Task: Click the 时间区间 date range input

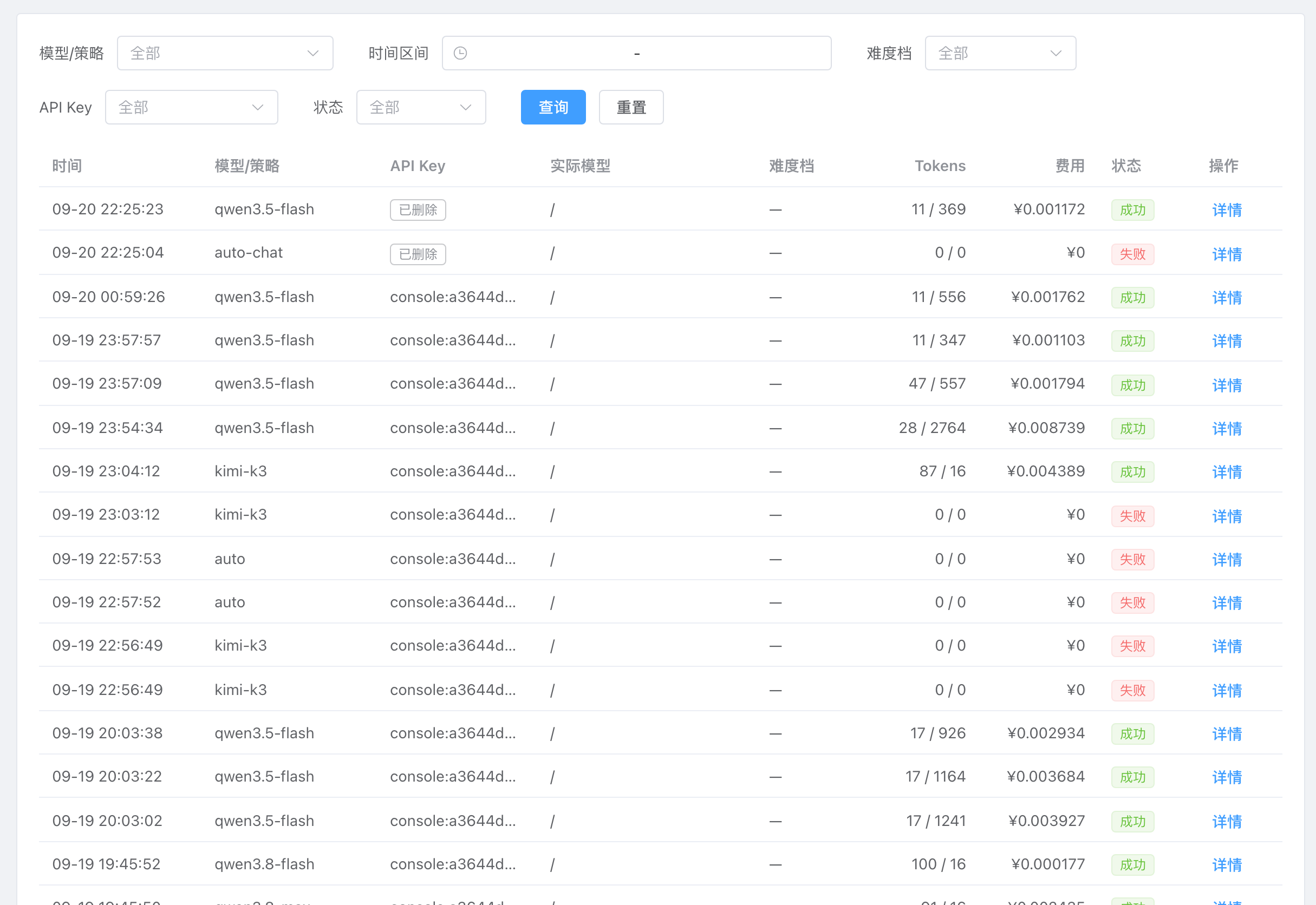Action: tap(636, 53)
